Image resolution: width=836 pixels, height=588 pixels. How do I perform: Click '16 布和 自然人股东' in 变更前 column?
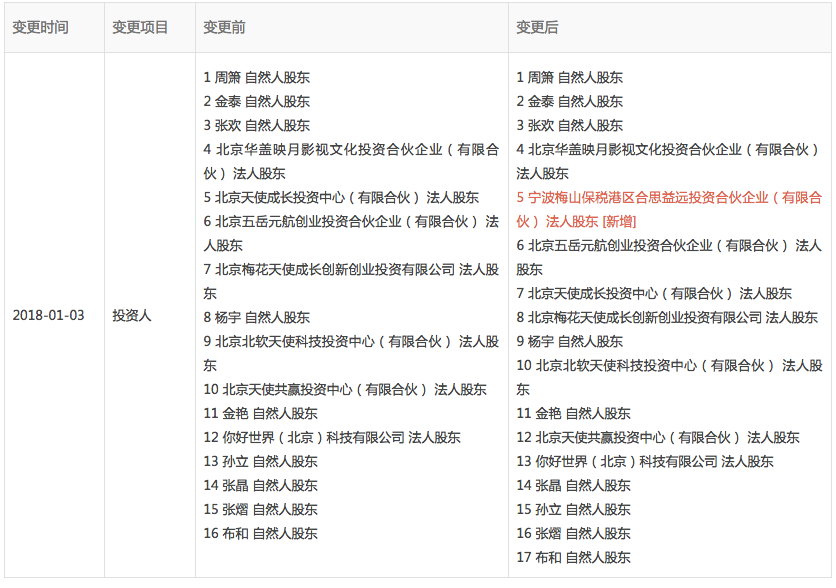click(260, 533)
